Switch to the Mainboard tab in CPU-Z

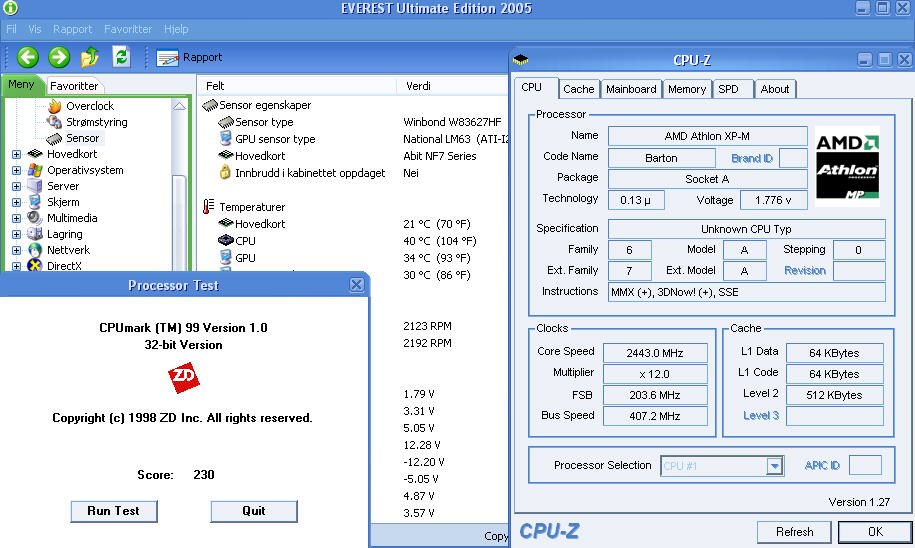(631, 89)
